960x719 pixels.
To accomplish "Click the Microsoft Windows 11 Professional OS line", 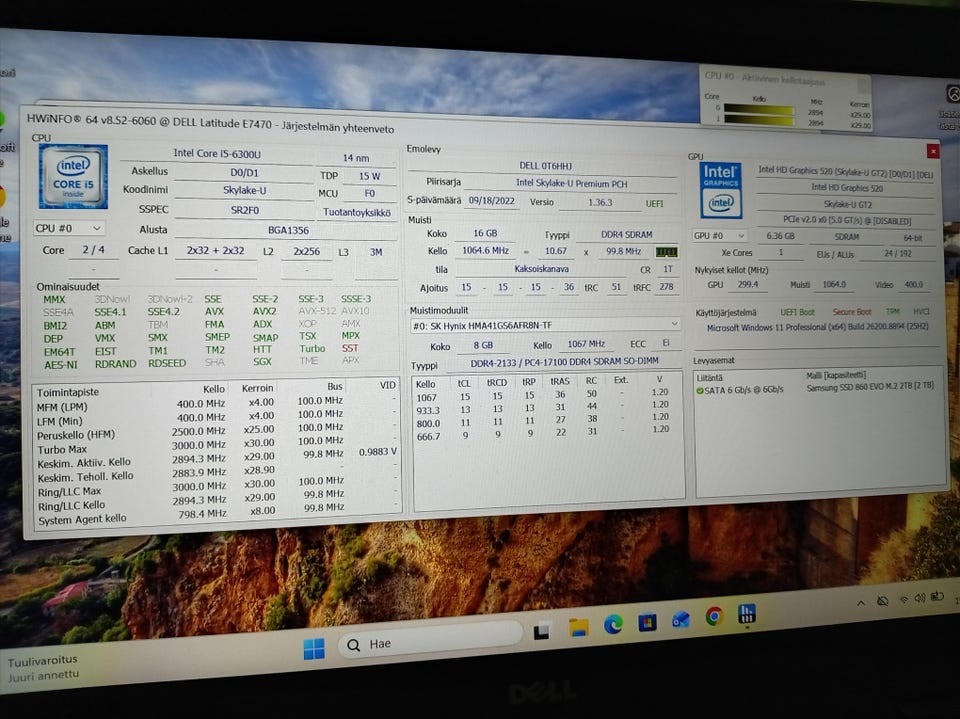I will click(x=817, y=328).
